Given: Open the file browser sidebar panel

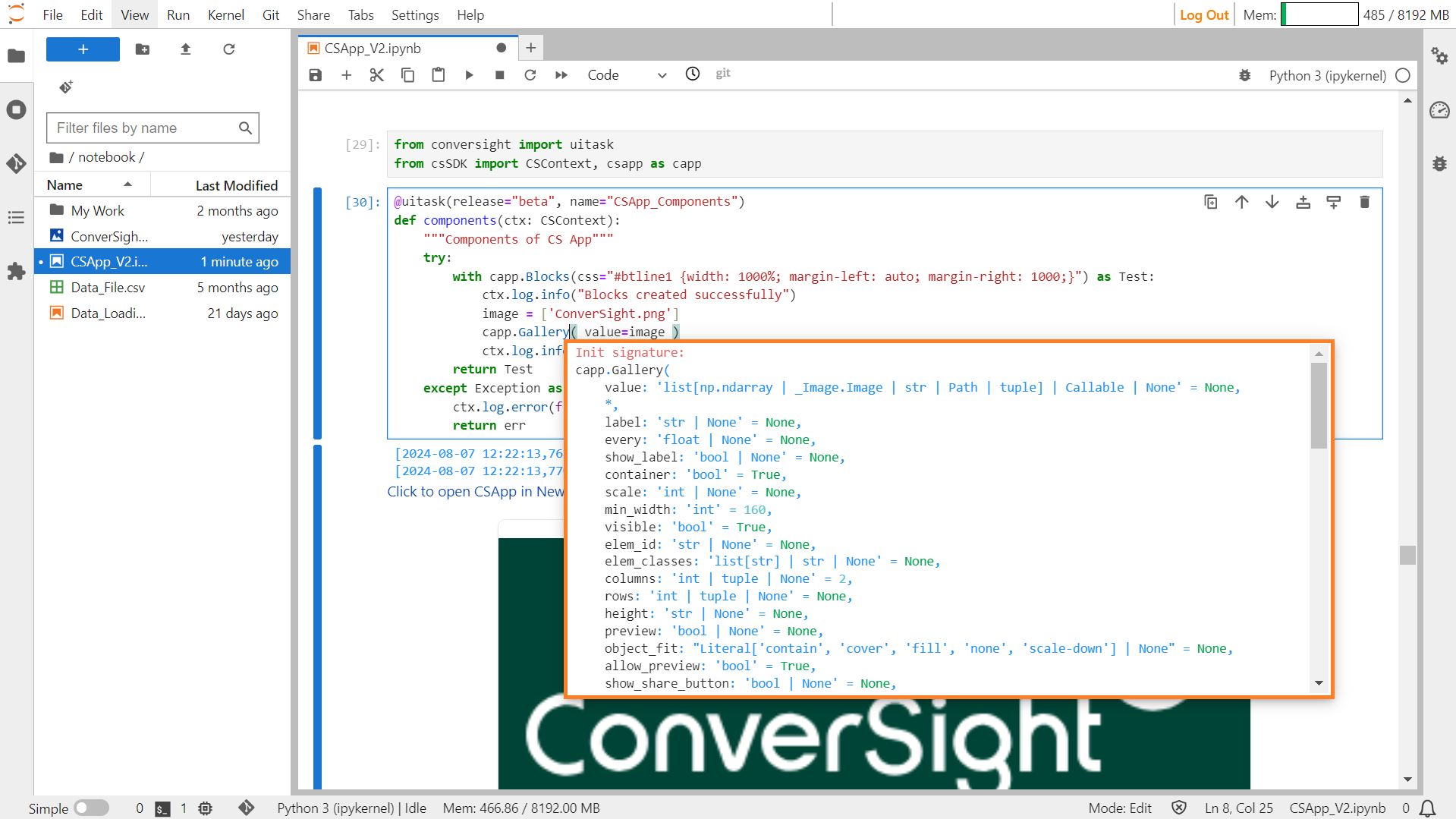Looking at the screenshot, I should coord(16,55).
